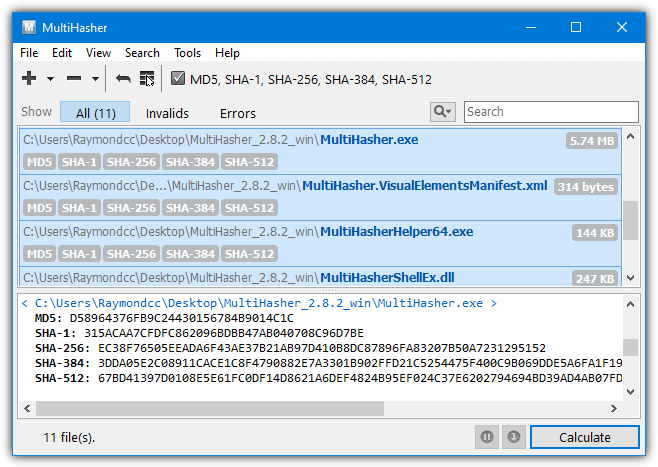This screenshot has height=467, width=658.
Task: Click the back arrow toolbar icon
Action: (123, 78)
